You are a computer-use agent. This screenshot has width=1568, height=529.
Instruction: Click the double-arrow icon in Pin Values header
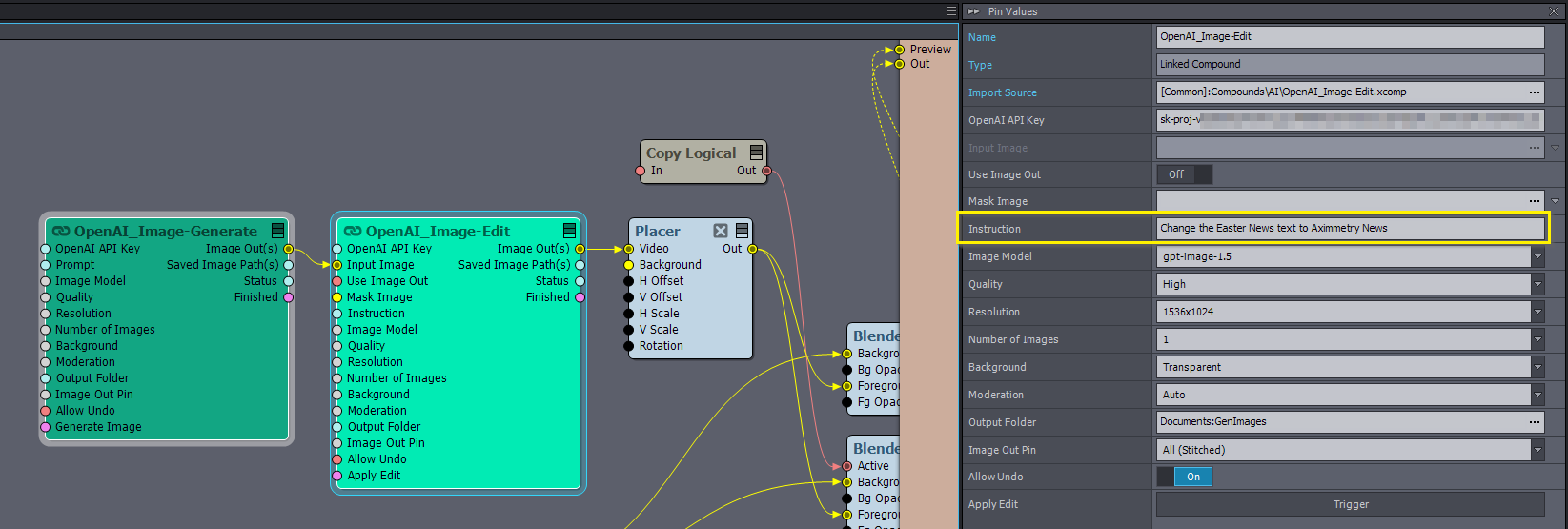974,11
